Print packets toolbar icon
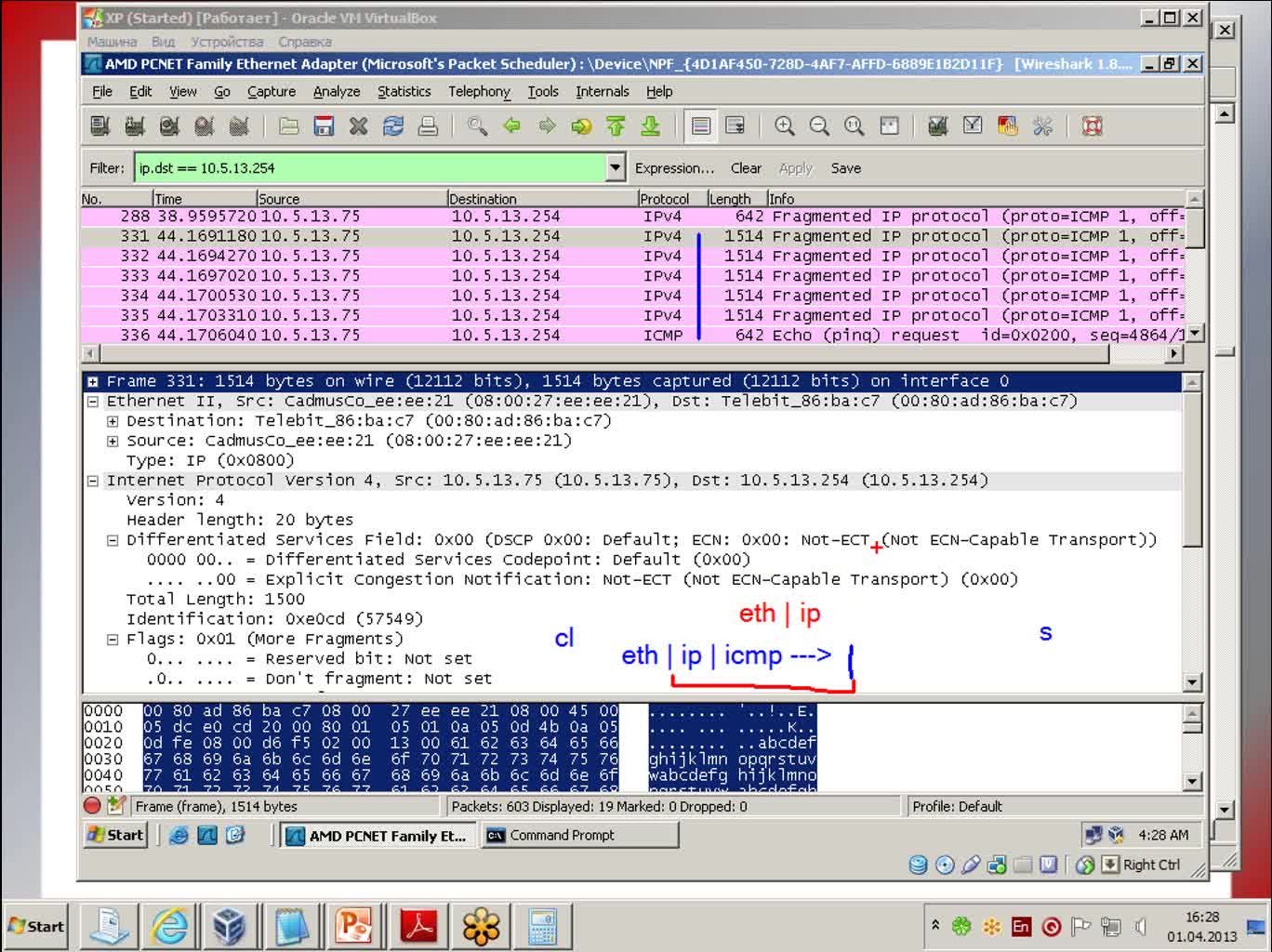The width and height of the screenshot is (1272, 952). click(x=427, y=126)
